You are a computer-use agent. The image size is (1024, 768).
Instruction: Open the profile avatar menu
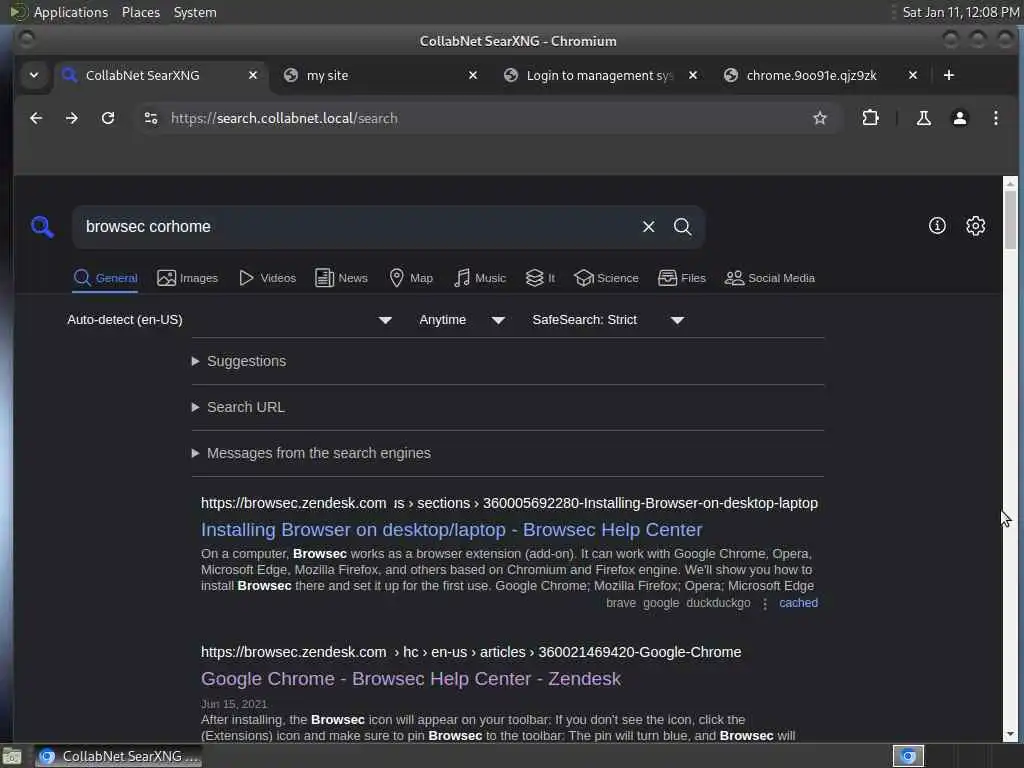(x=959, y=118)
